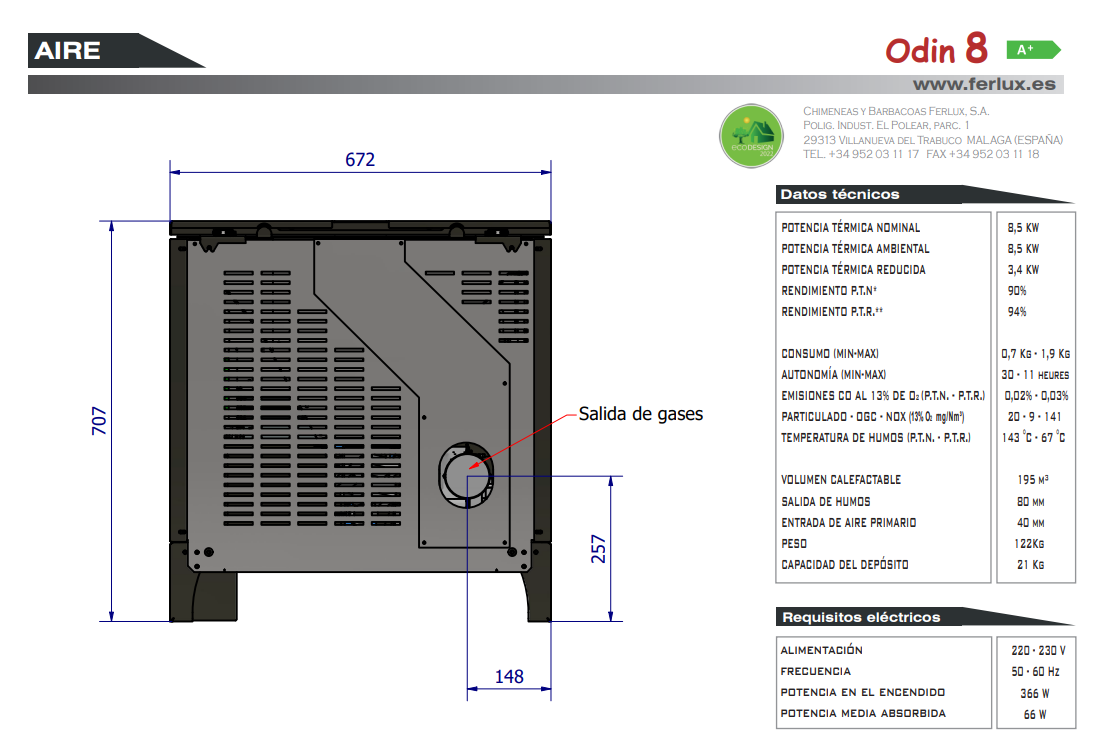Click the Polig. Indust. El Polear address line

point(886,125)
